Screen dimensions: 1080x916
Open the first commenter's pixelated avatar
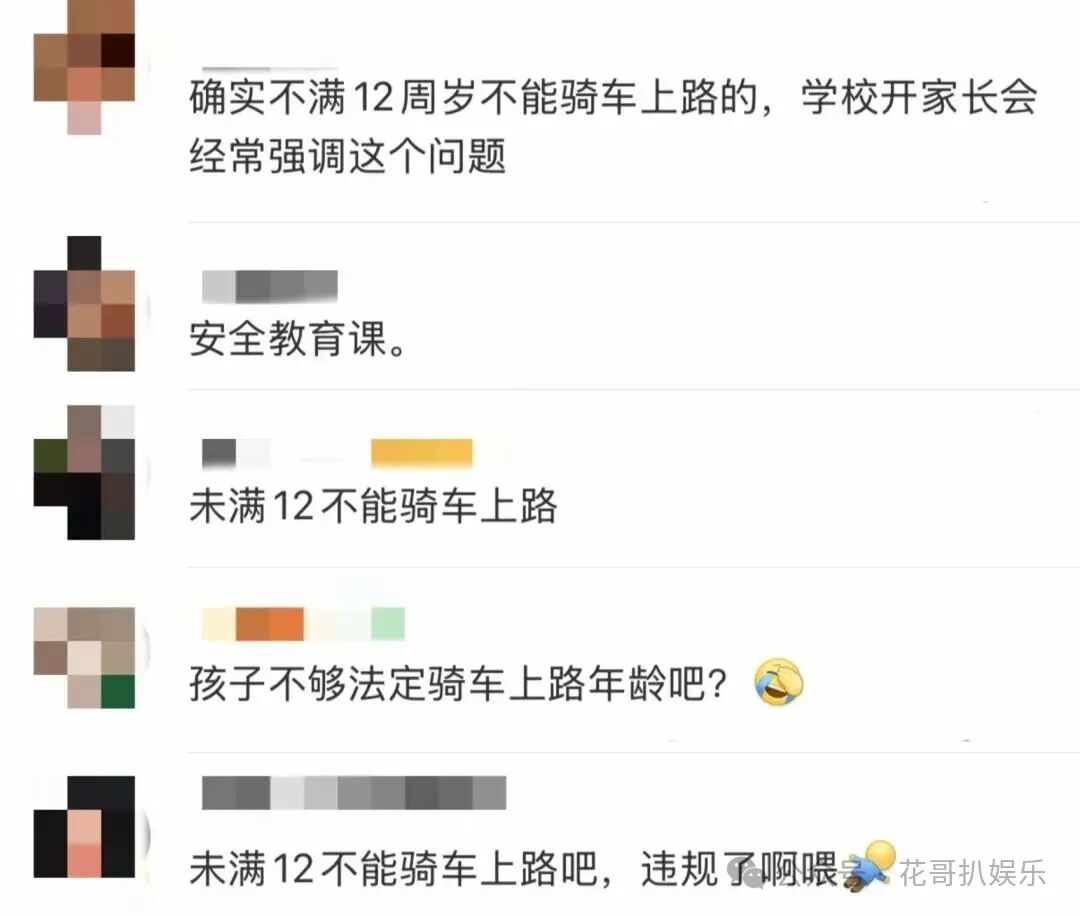[84, 67]
